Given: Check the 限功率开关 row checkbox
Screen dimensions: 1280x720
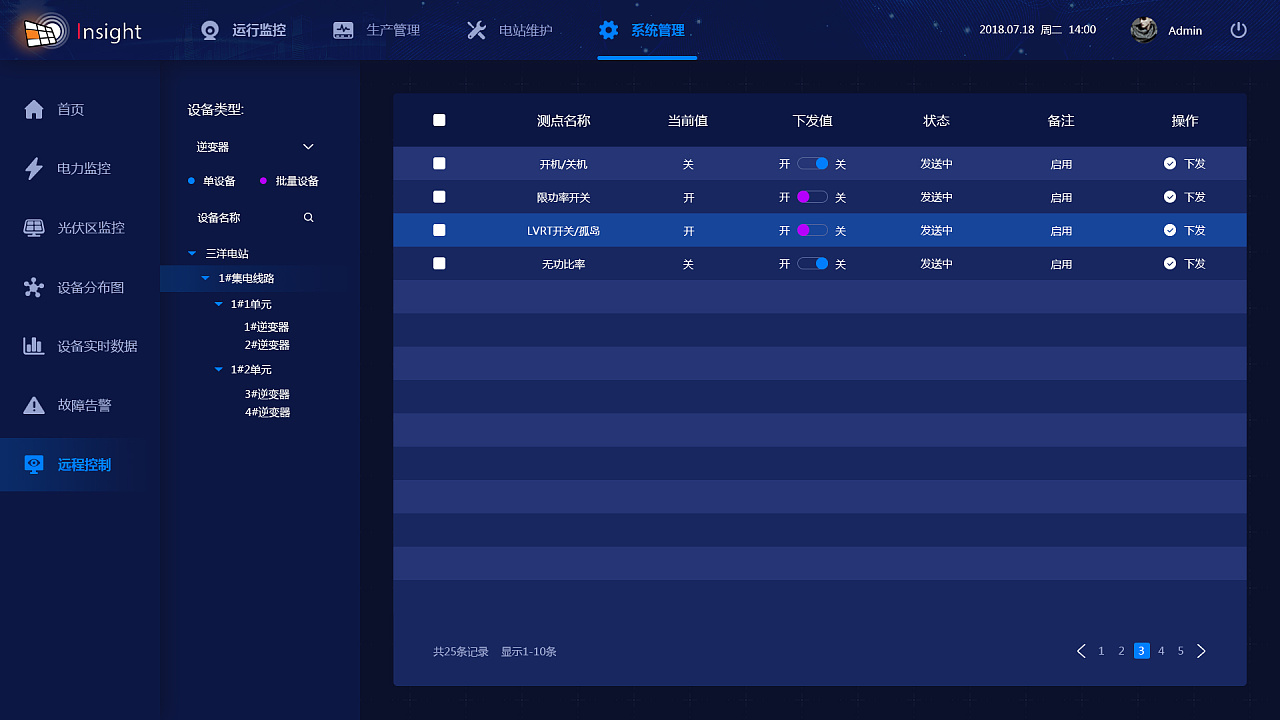Looking at the screenshot, I should tap(439, 197).
